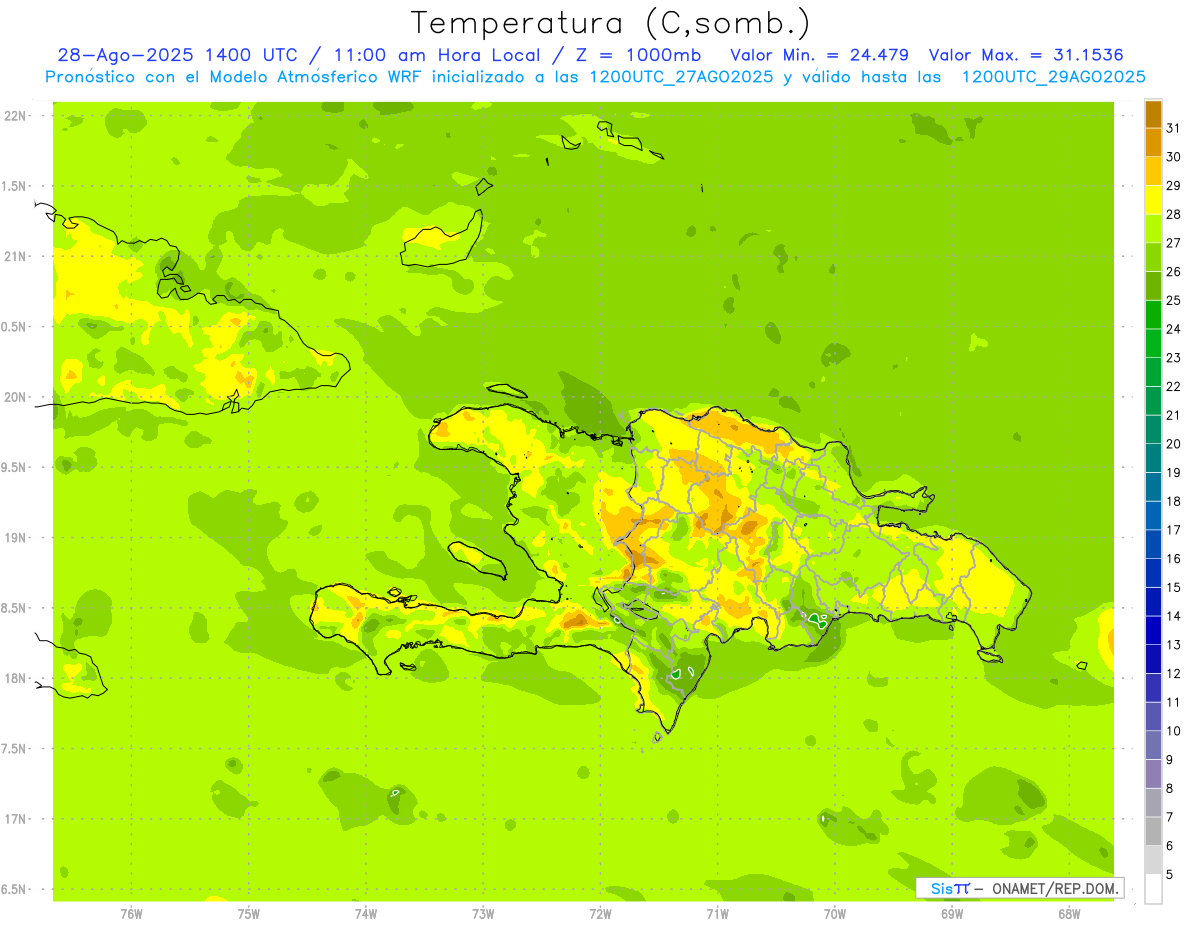Click the "21N" latitude label
The image size is (1200, 927).
(15, 256)
